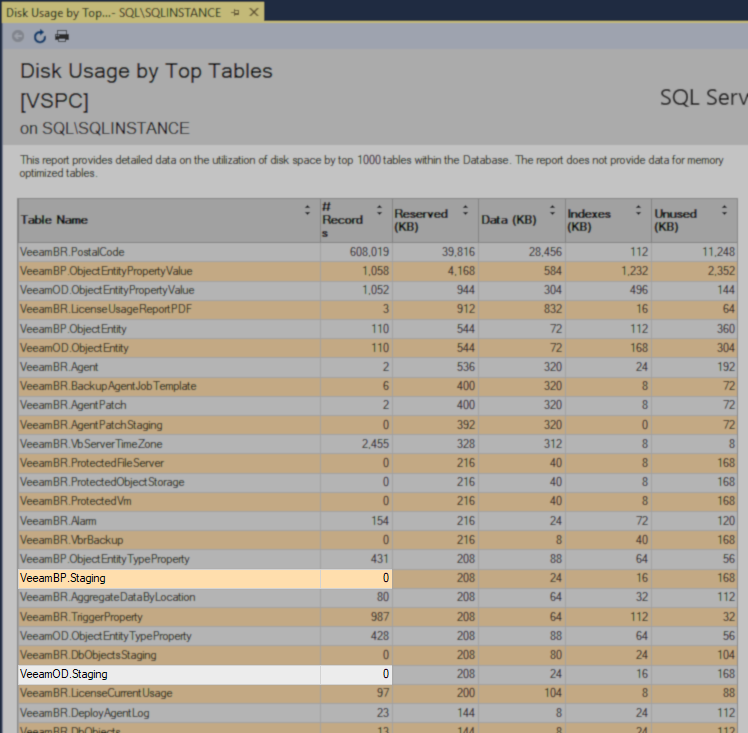Select VeeamBR.BackupAgentJobTemplate table name
This screenshot has width=748, height=733.
coord(108,386)
